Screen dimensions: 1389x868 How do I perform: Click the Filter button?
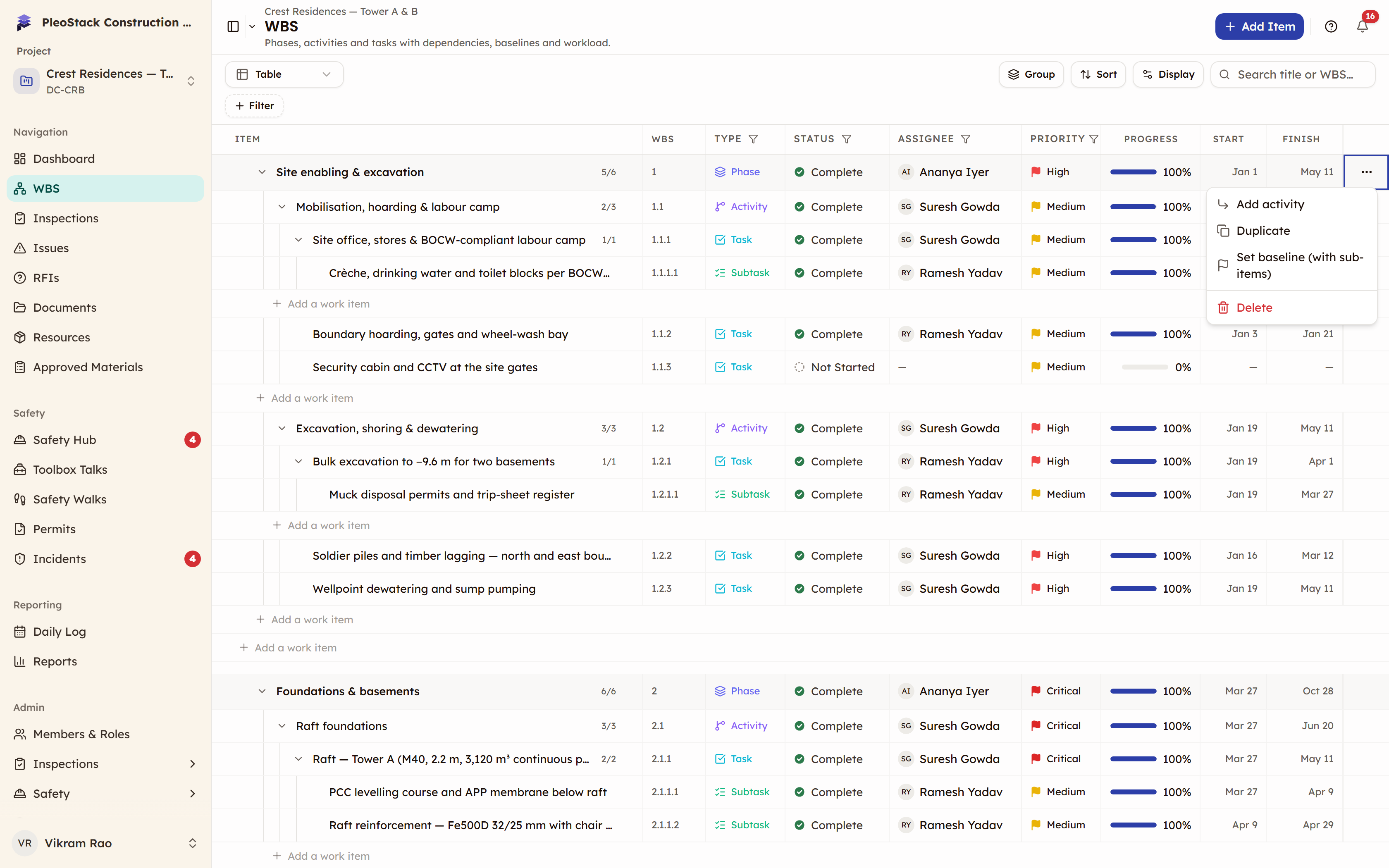[x=254, y=106]
